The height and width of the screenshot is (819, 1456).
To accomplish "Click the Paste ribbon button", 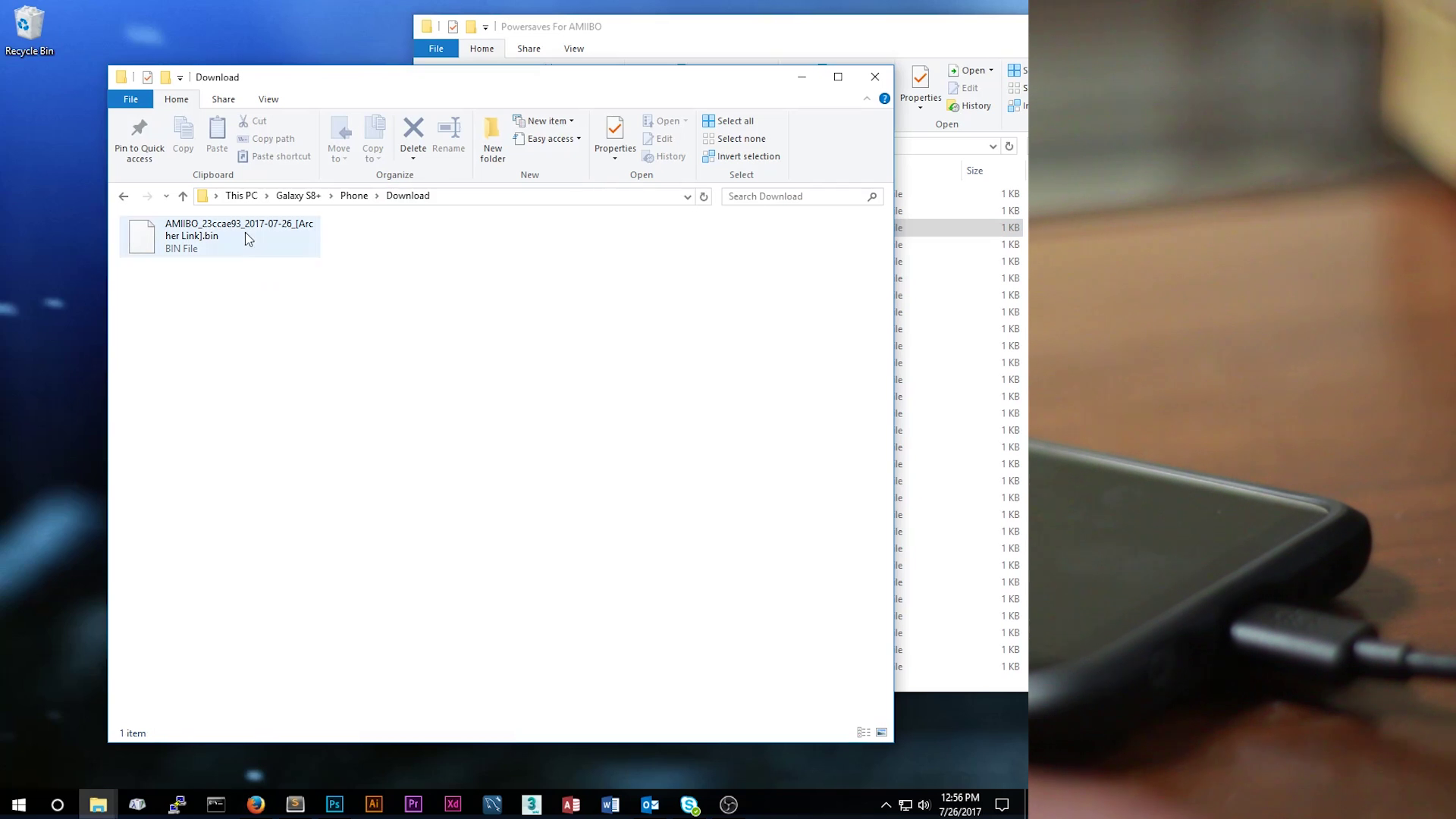I will click(x=217, y=136).
